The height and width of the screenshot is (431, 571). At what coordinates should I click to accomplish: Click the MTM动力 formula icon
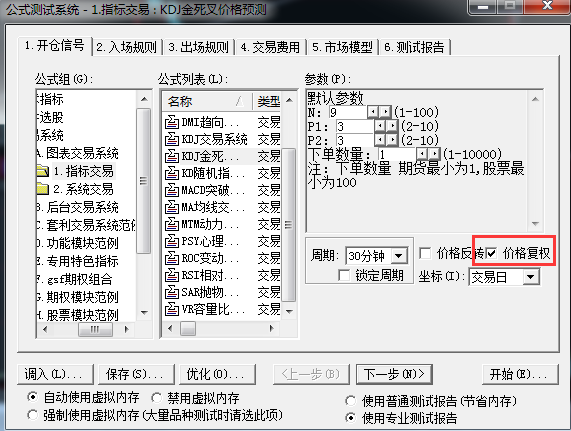pyautogui.click(x=172, y=224)
